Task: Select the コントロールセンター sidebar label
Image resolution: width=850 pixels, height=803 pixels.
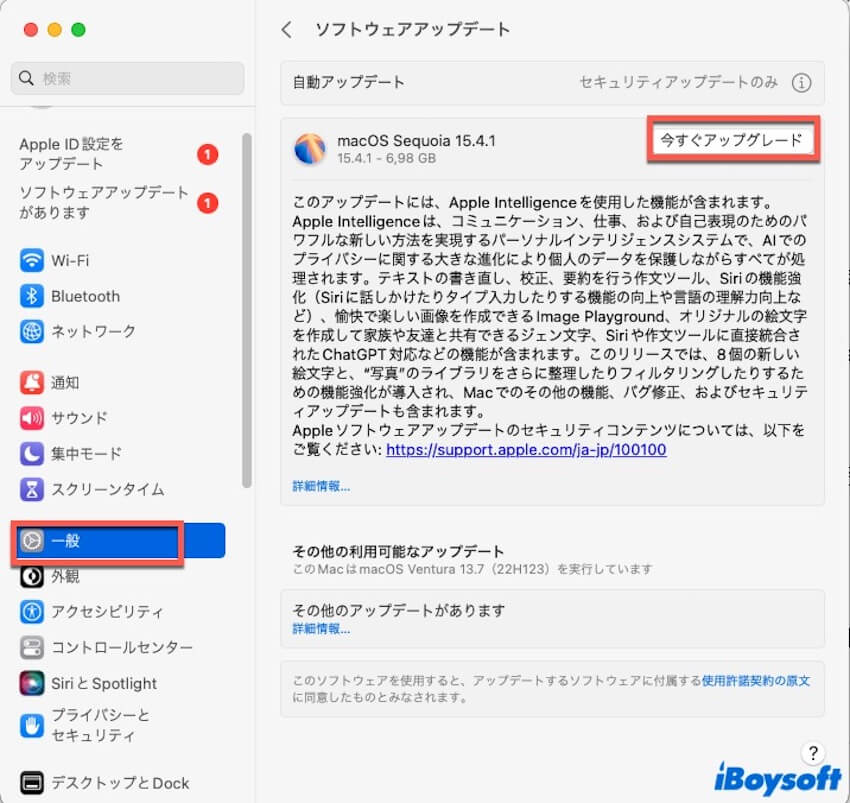Action: click(122, 647)
